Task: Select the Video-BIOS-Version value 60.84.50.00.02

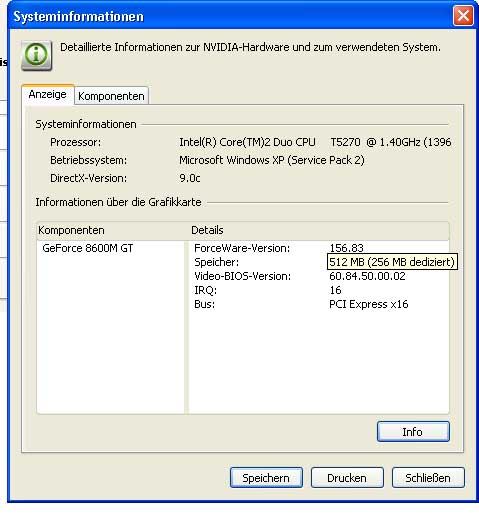Action: tap(367, 276)
